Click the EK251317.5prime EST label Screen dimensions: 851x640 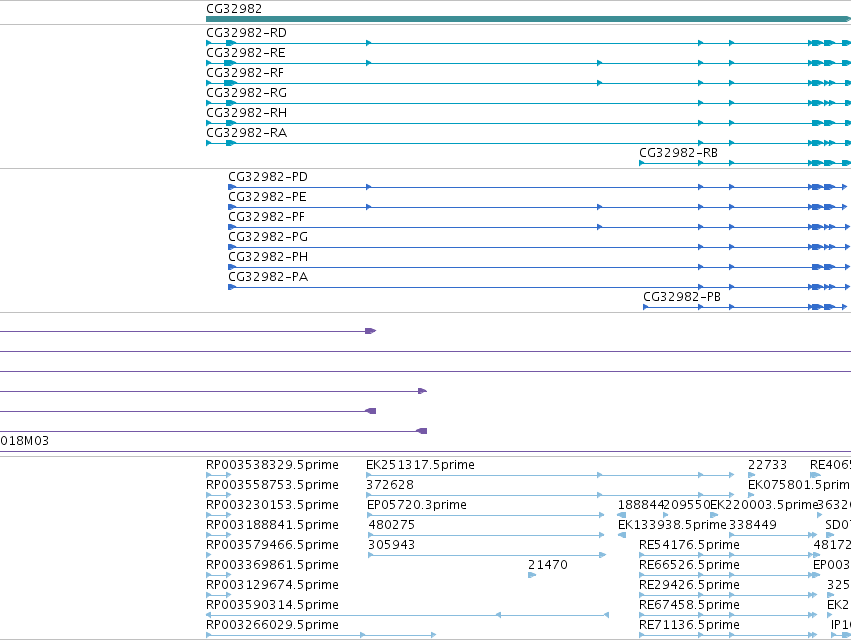tap(421, 465)
